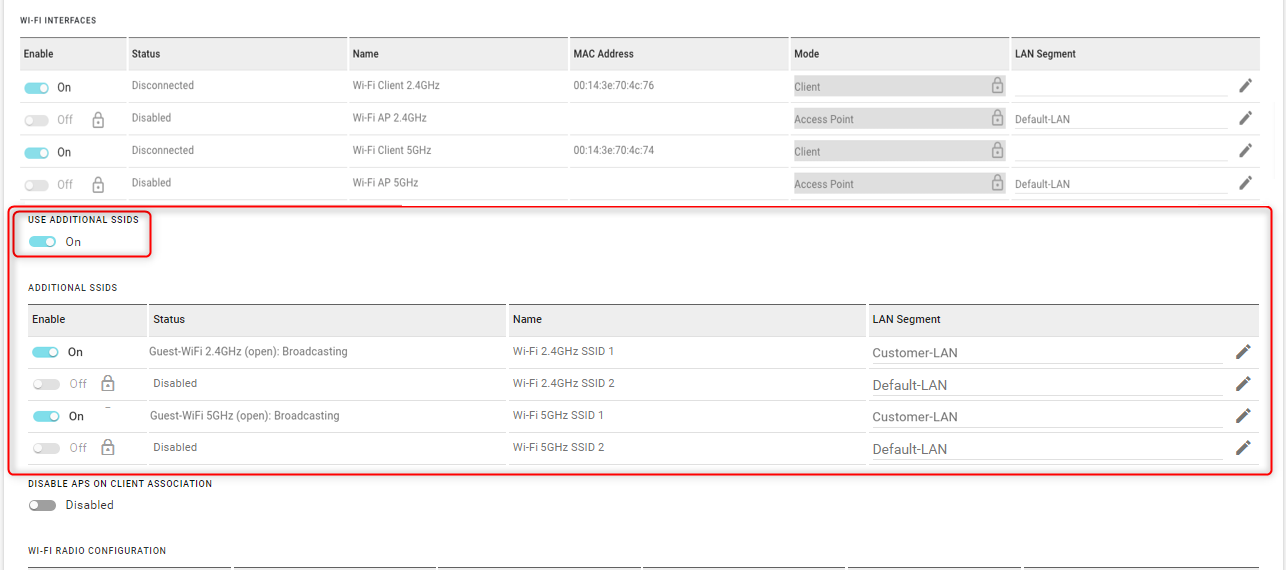Toggle Disable APs on Client Association
The image size is (1286, 570).
pos(43,506)
